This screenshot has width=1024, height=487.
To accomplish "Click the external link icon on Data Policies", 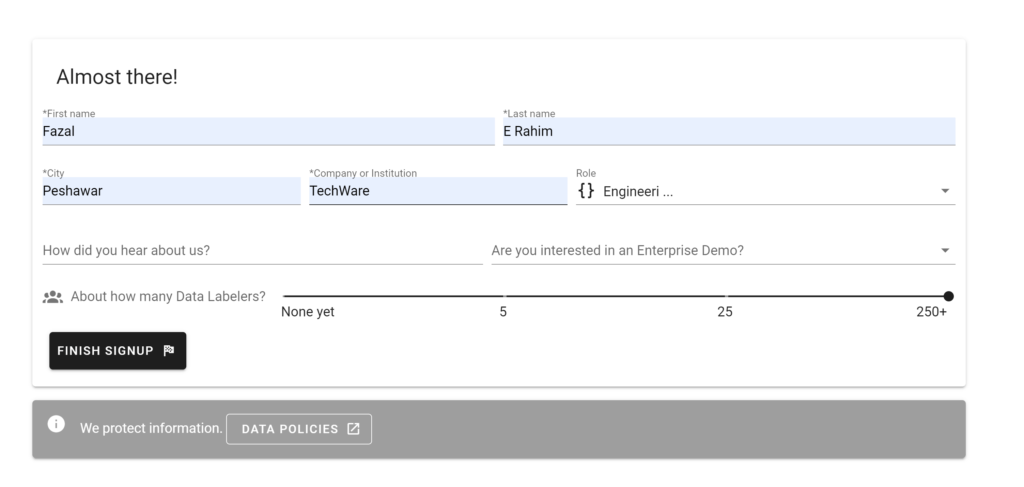I will [353, 429].
